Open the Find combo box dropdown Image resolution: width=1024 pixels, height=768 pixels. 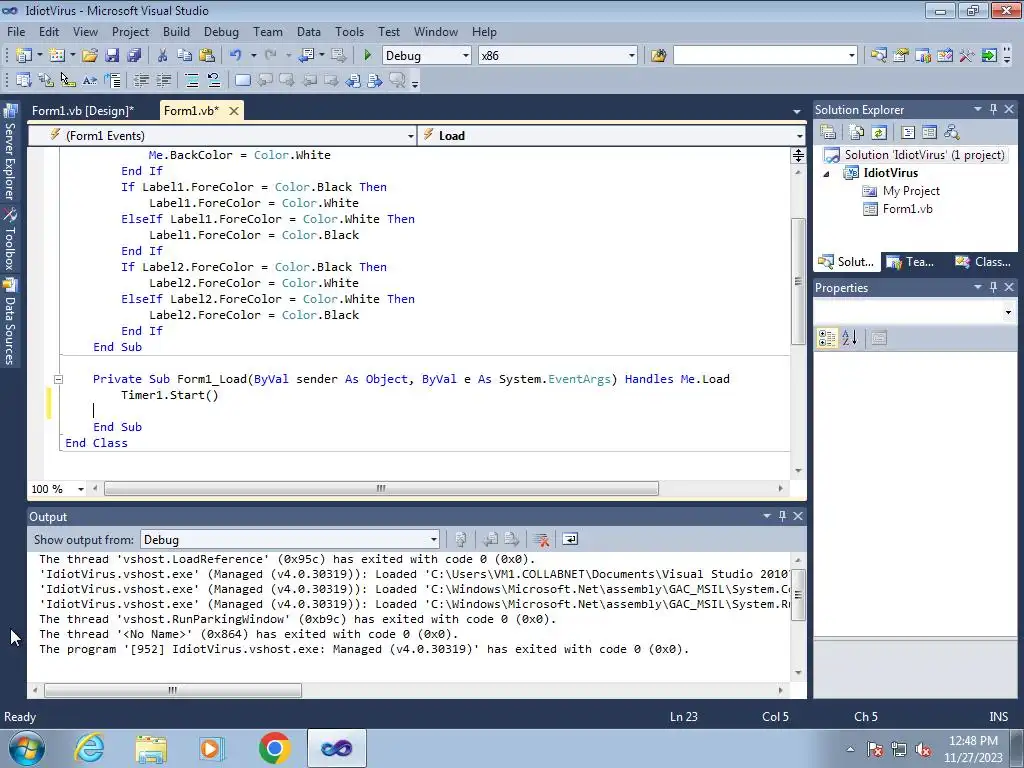tap(852, 56)
